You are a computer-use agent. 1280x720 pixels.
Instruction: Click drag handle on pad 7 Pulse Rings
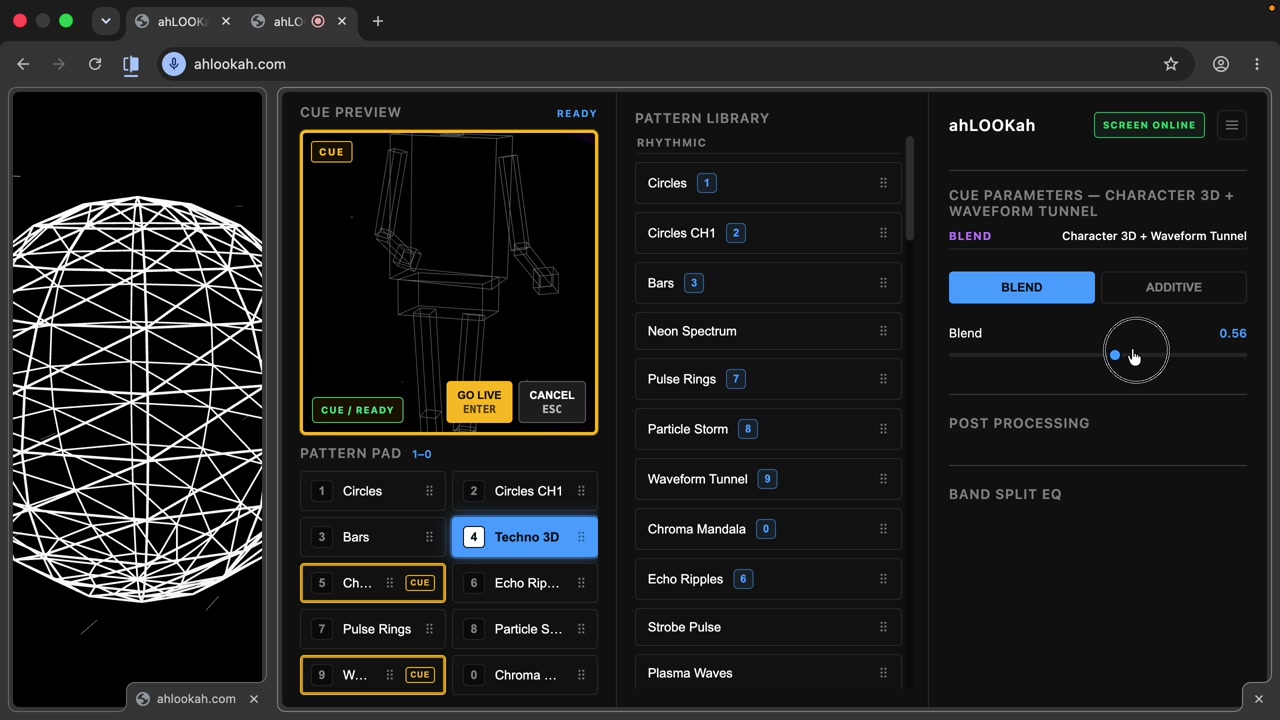pyautogui.click(x=429, y=629)
